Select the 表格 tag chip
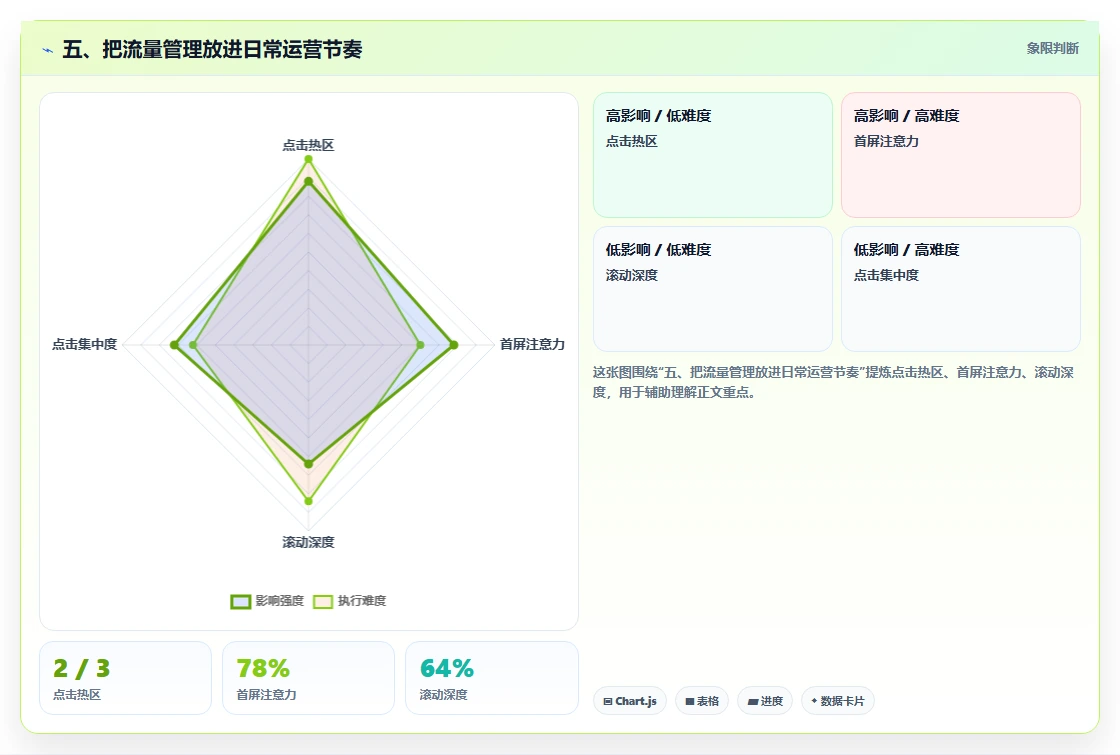The width and height of the screenshot is (1120, 755). pyautogui.click(x=702, y=701)
